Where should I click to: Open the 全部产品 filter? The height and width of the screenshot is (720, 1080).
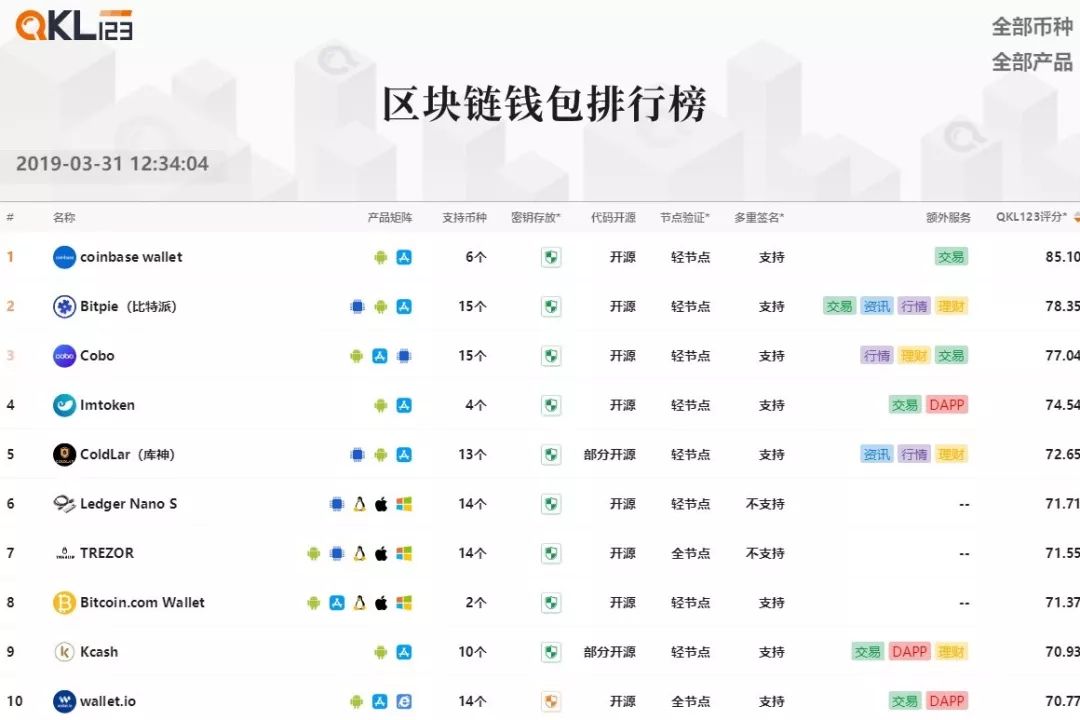point(1032,62)
